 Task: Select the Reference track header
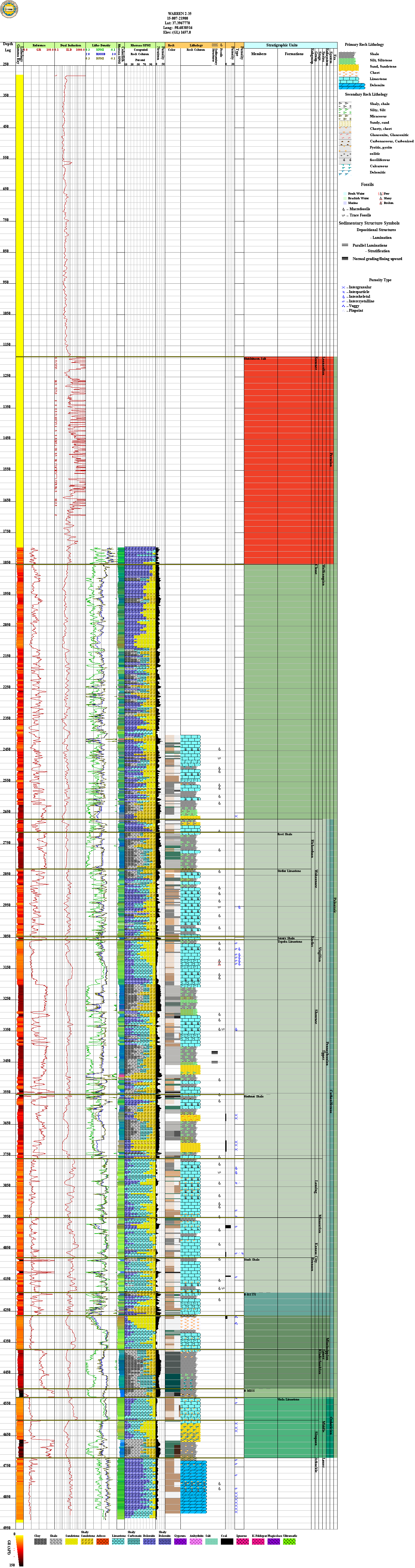click(39, 45)
